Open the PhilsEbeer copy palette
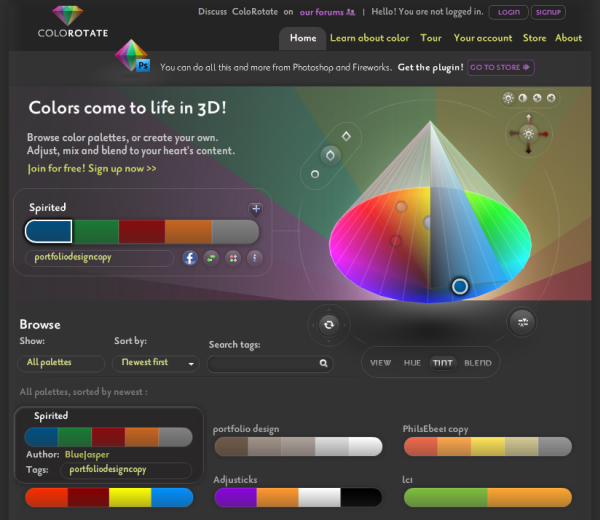 tap(488, 447)
